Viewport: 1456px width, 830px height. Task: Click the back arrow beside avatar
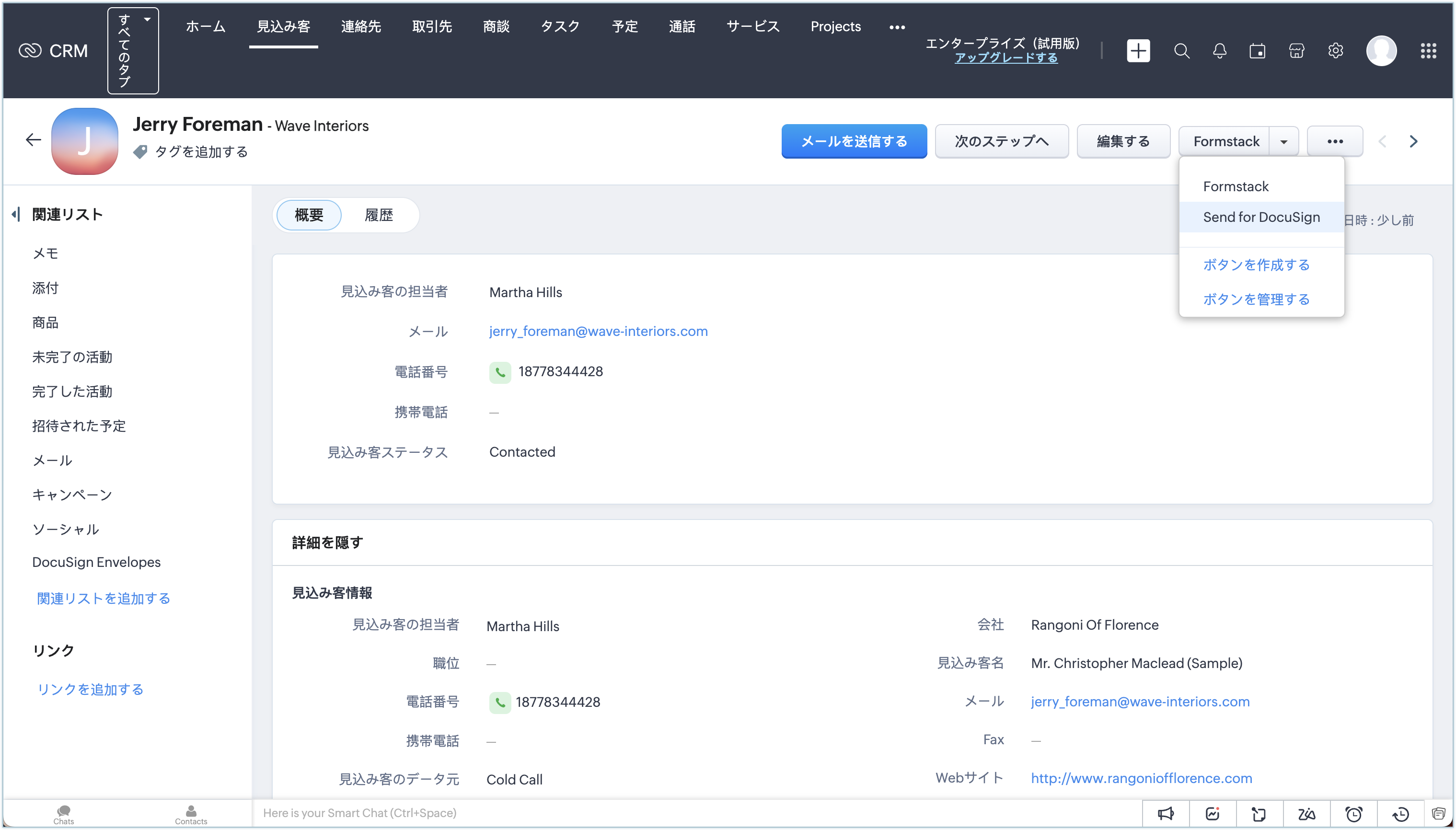[x=33, y=140]
